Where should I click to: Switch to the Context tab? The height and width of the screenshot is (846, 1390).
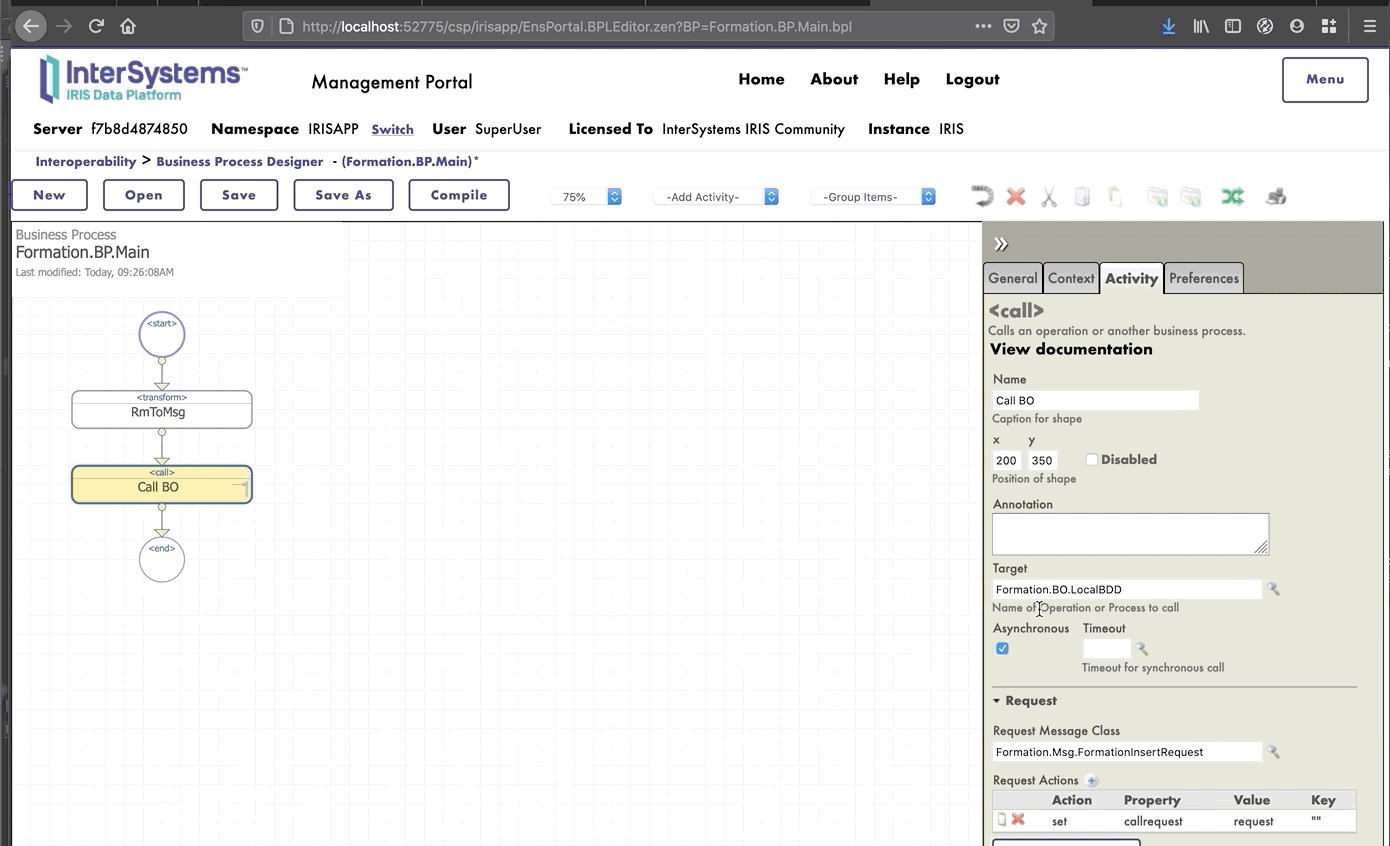pyautogui.click(x=1071, y=279)
